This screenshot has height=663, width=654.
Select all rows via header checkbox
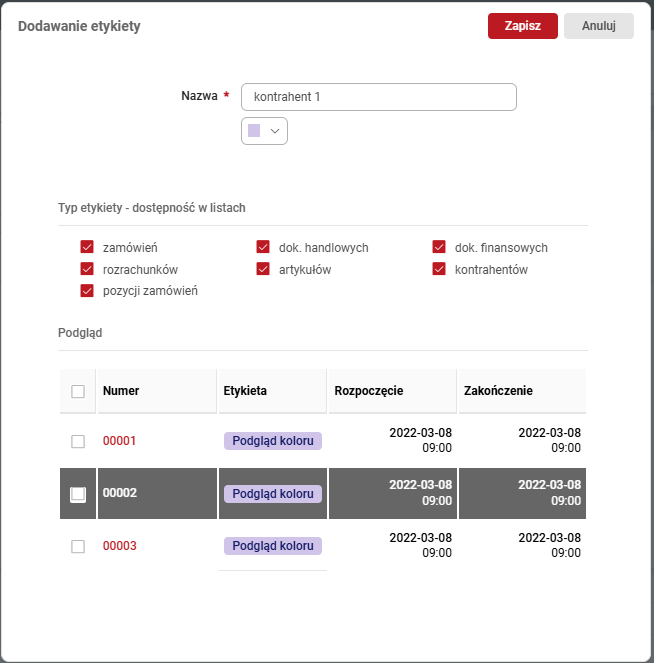78,391
